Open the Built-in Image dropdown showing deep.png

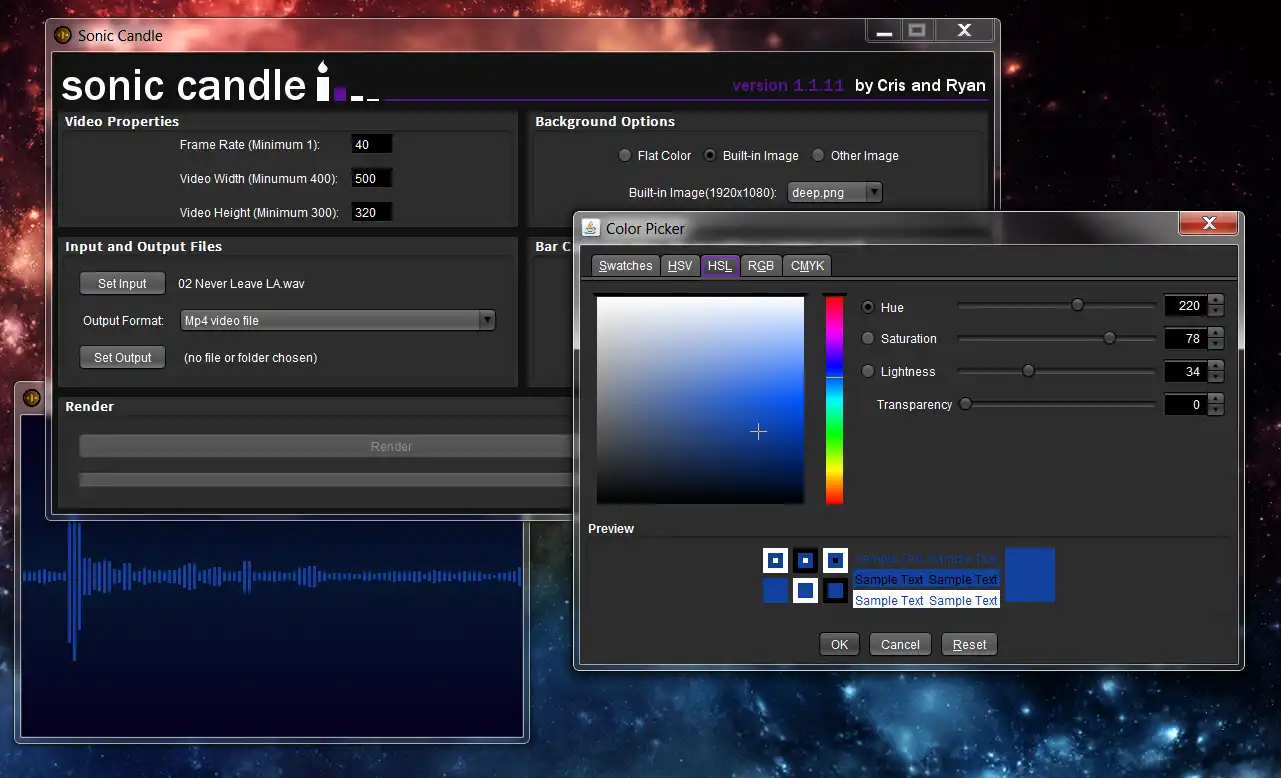835,192
